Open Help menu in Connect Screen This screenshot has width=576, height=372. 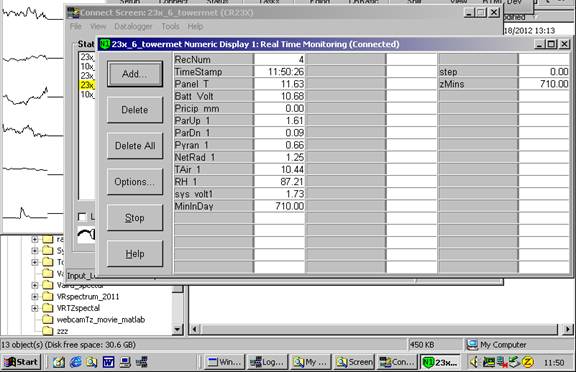[x=195, y=26]
